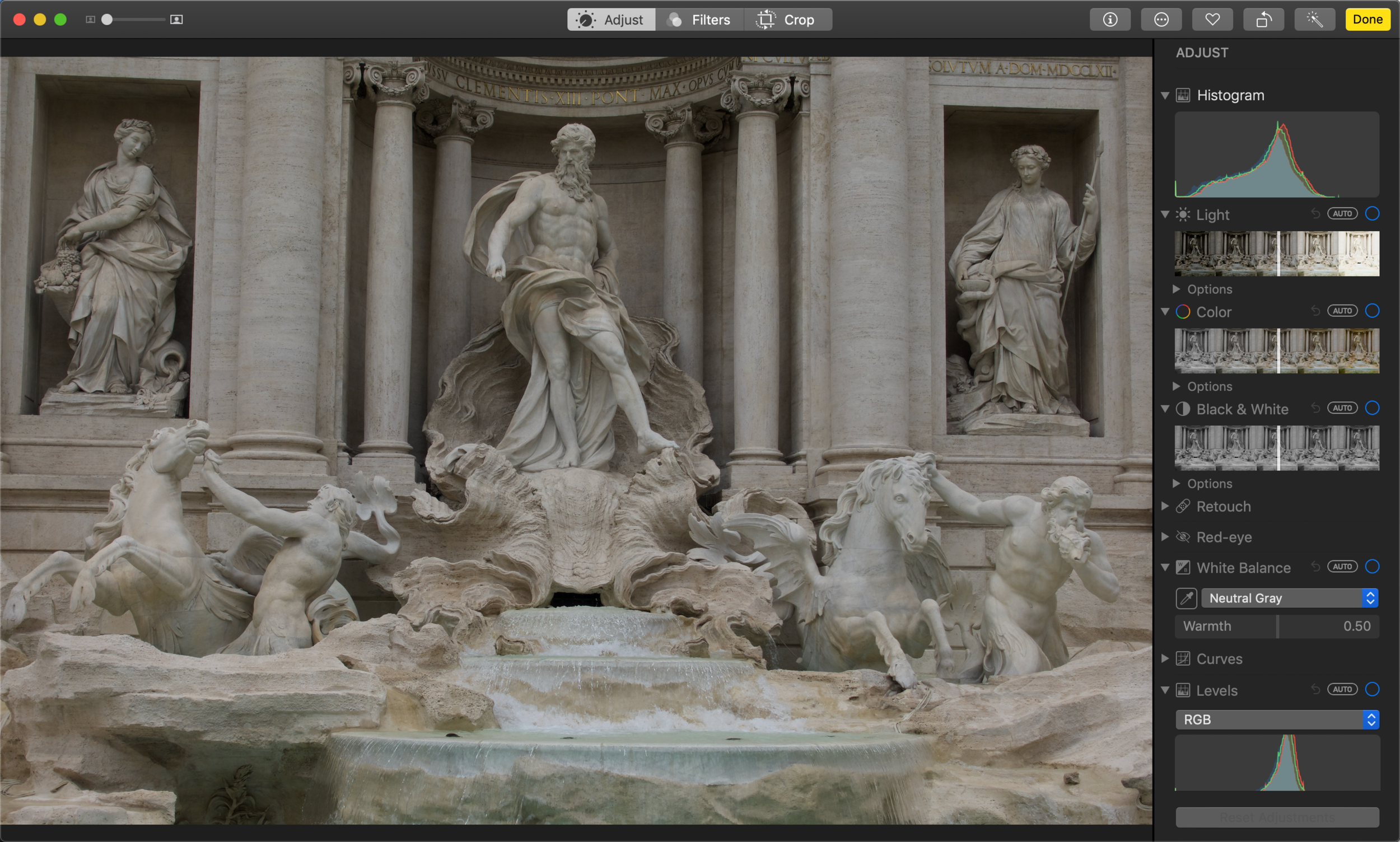
Task: Mark photo as favorite with heart icon
Action: [x=1212, y=20]
